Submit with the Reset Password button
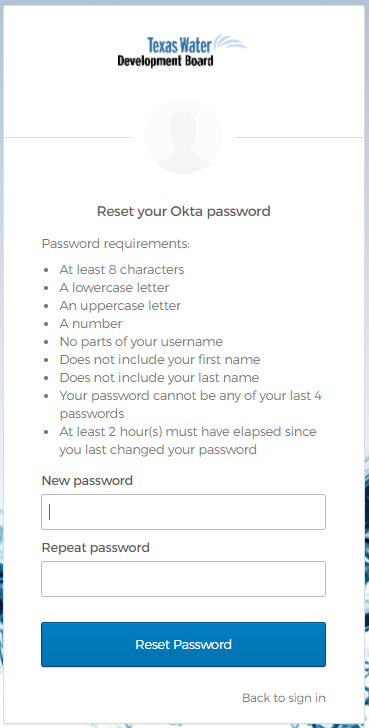369x728 pixels. pos(183,645)
